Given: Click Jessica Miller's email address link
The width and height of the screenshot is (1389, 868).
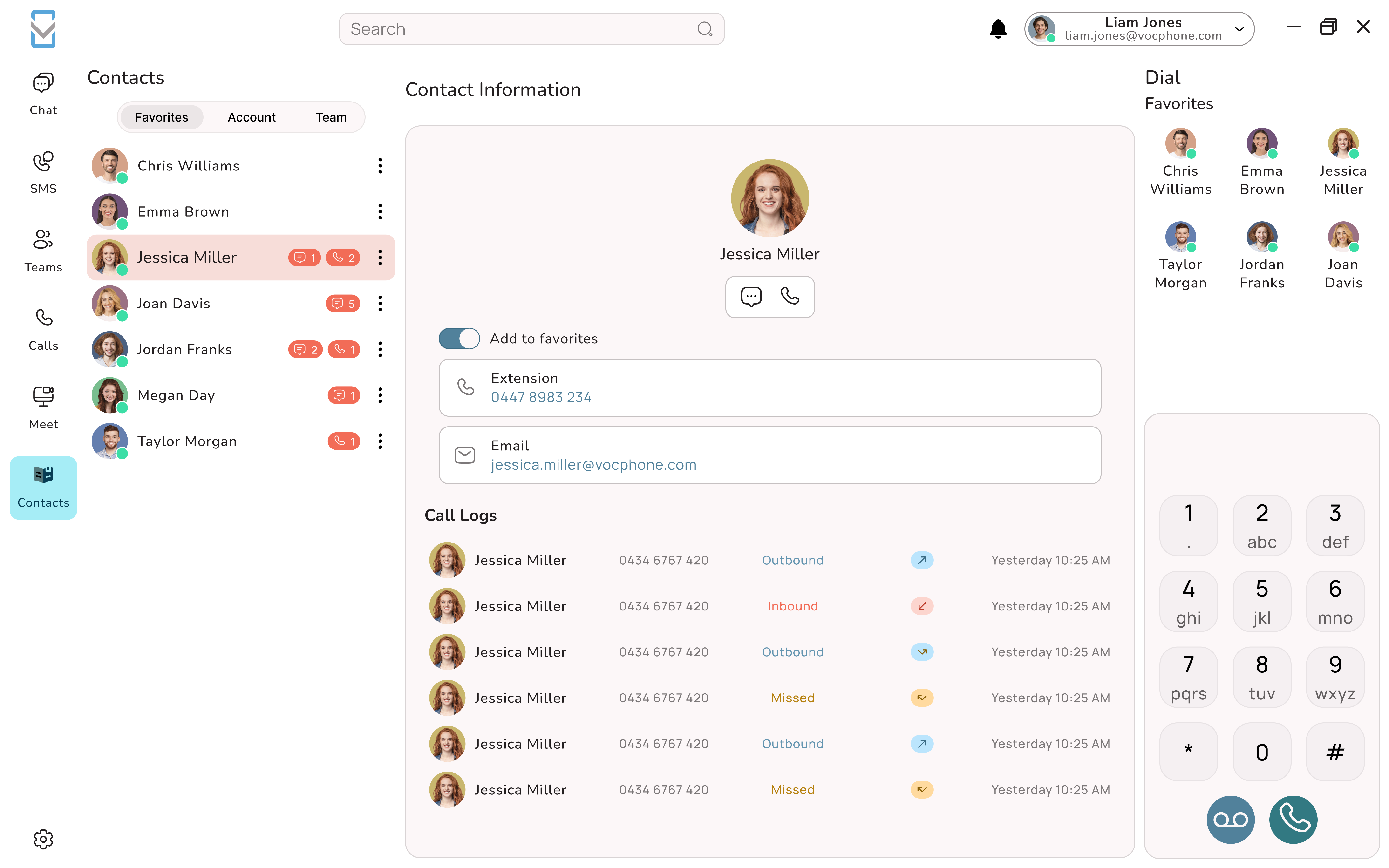Looking at the screenshot, I should pyautogui.click(x=593, y=465).
